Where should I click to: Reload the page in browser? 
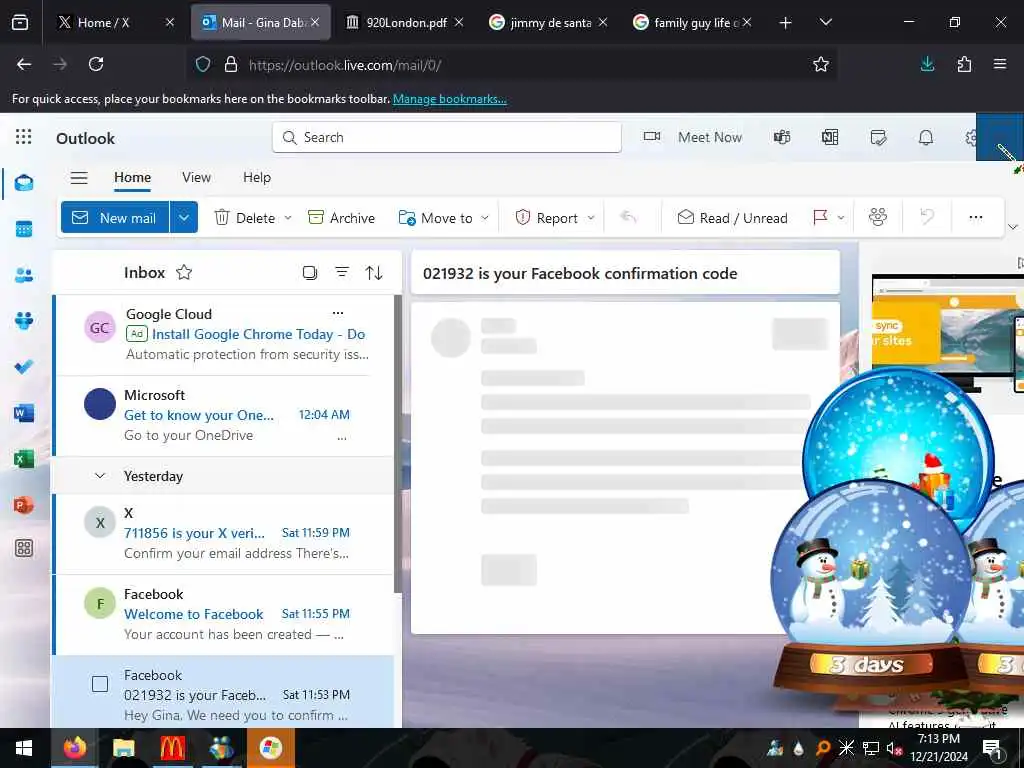click(96, 64)
